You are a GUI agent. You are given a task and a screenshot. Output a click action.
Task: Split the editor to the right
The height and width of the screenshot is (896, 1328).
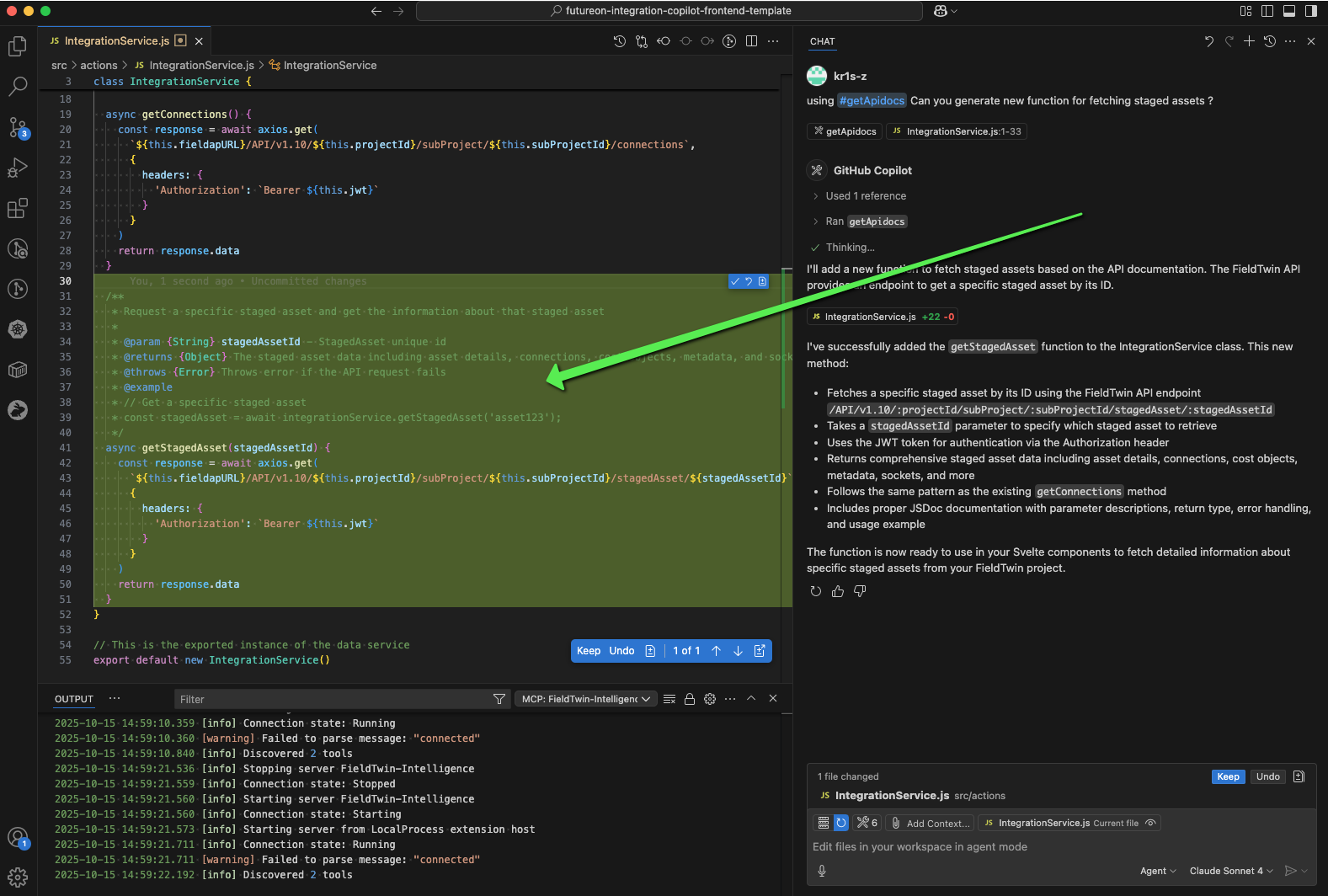[751, 41]
